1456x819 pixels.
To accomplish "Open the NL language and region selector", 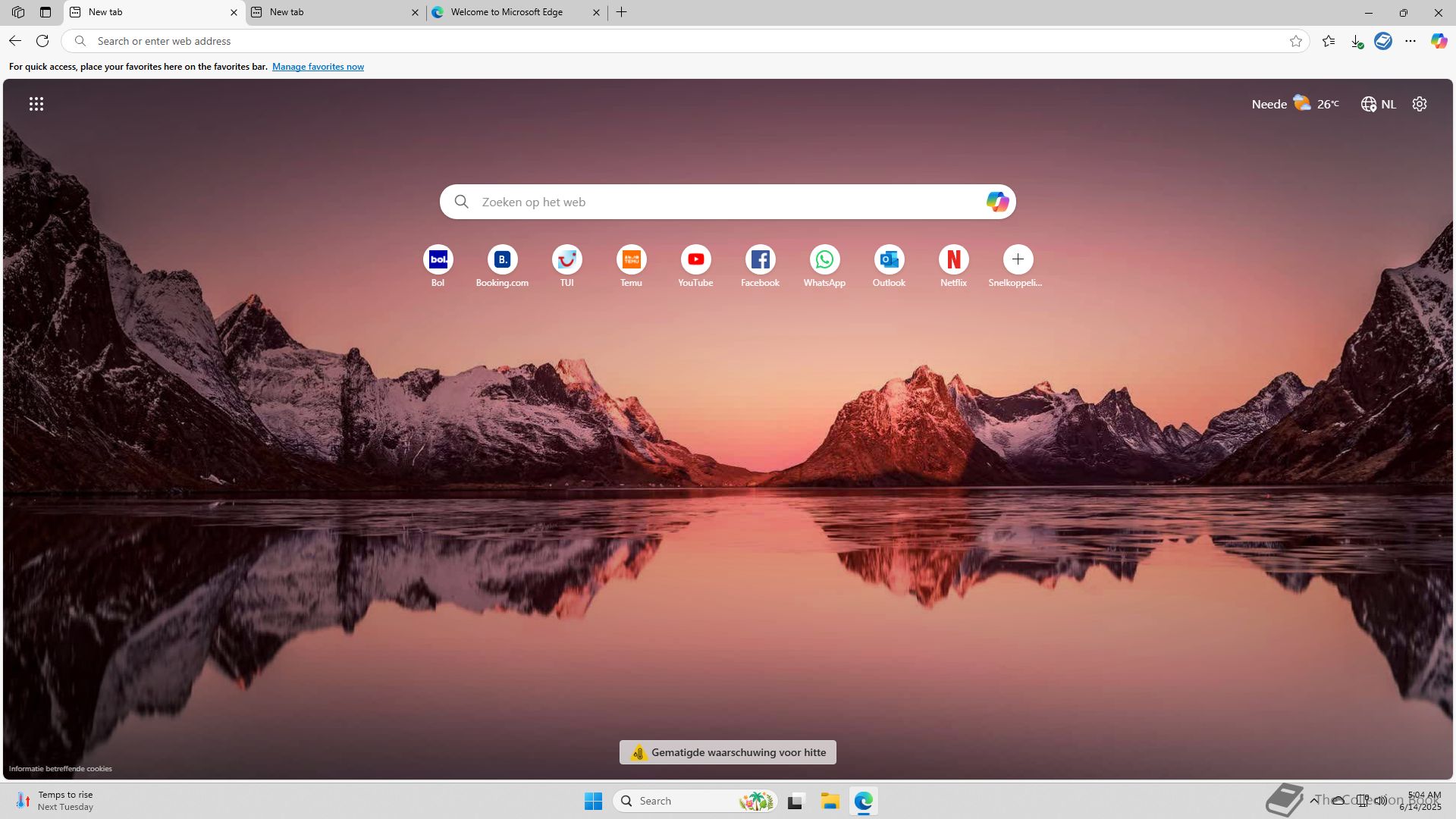I will pyautogui.click(x=1378, y=104).
